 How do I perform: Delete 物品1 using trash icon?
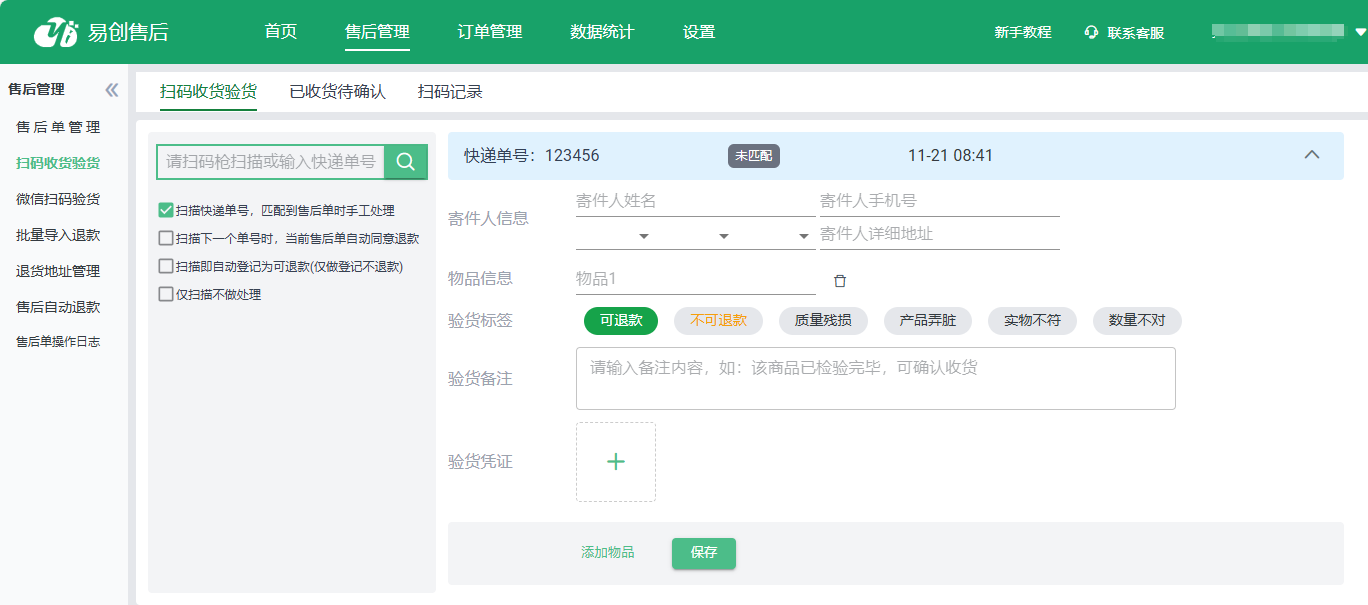coord(840,281)
